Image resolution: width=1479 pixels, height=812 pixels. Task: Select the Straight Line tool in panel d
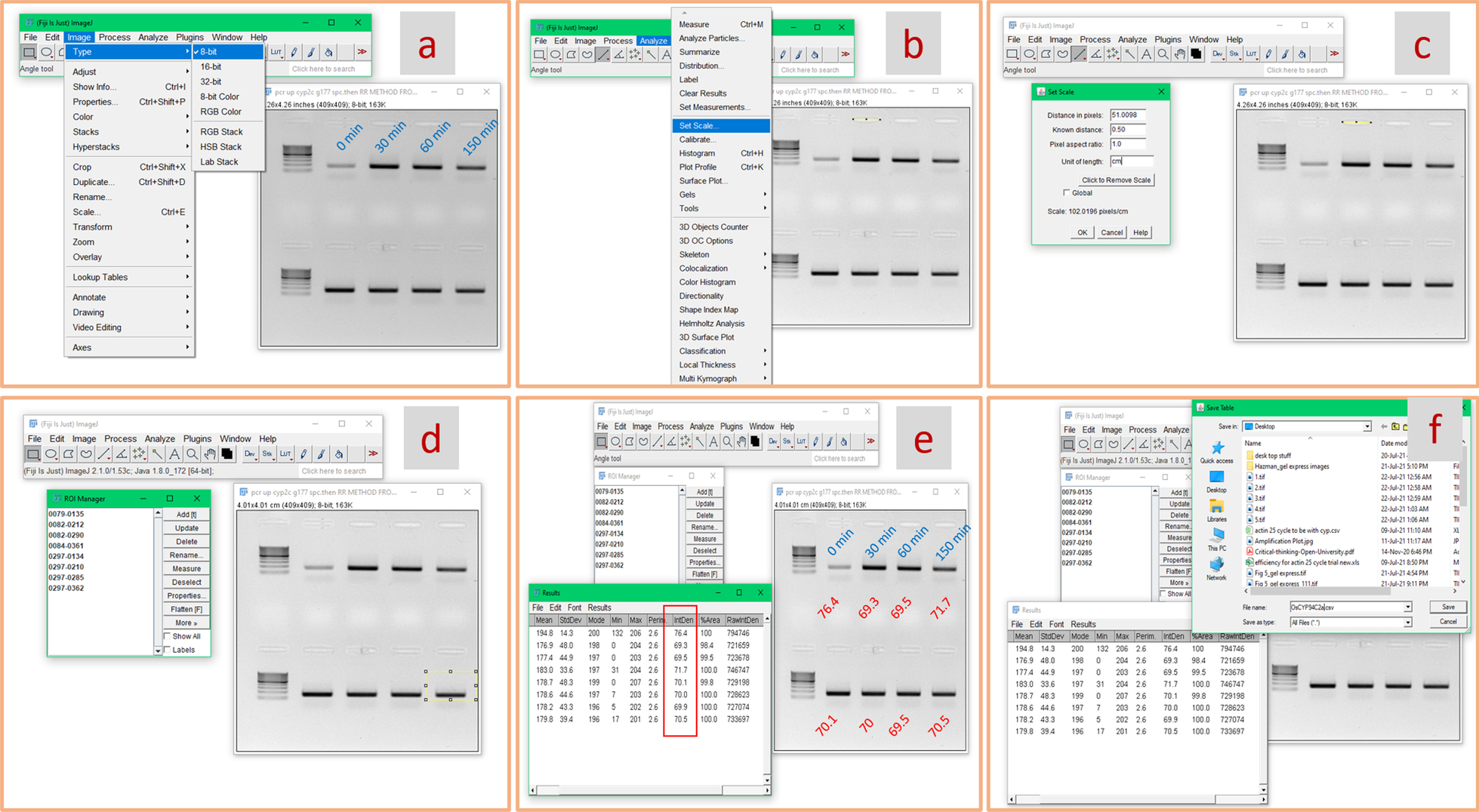(103, 454)
